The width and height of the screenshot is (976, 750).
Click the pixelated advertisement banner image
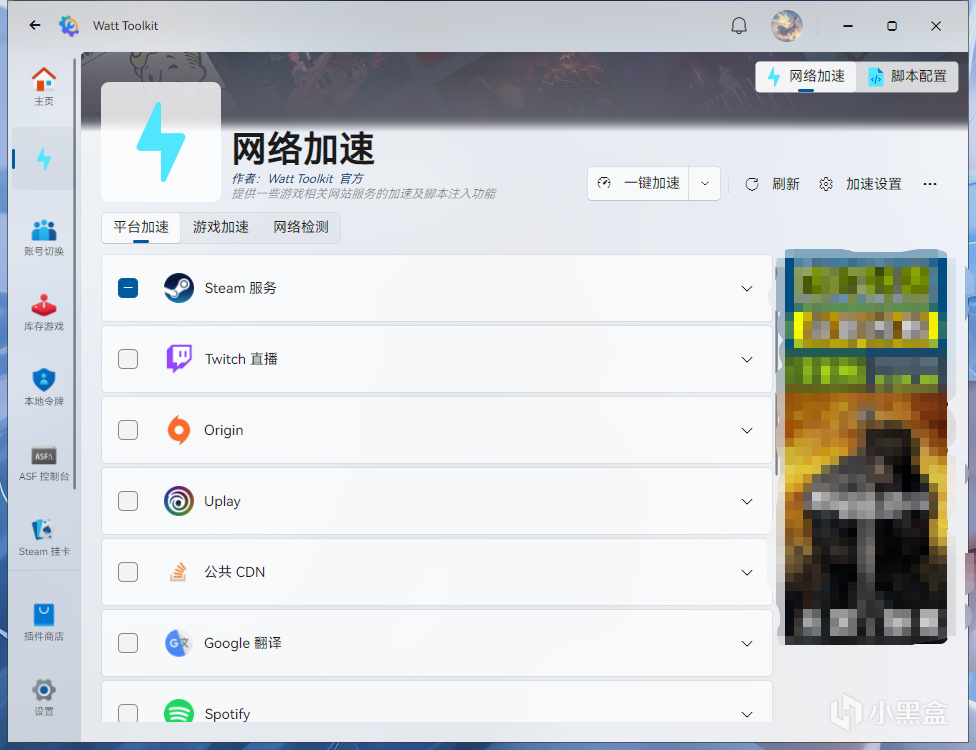tap(866, 446)
